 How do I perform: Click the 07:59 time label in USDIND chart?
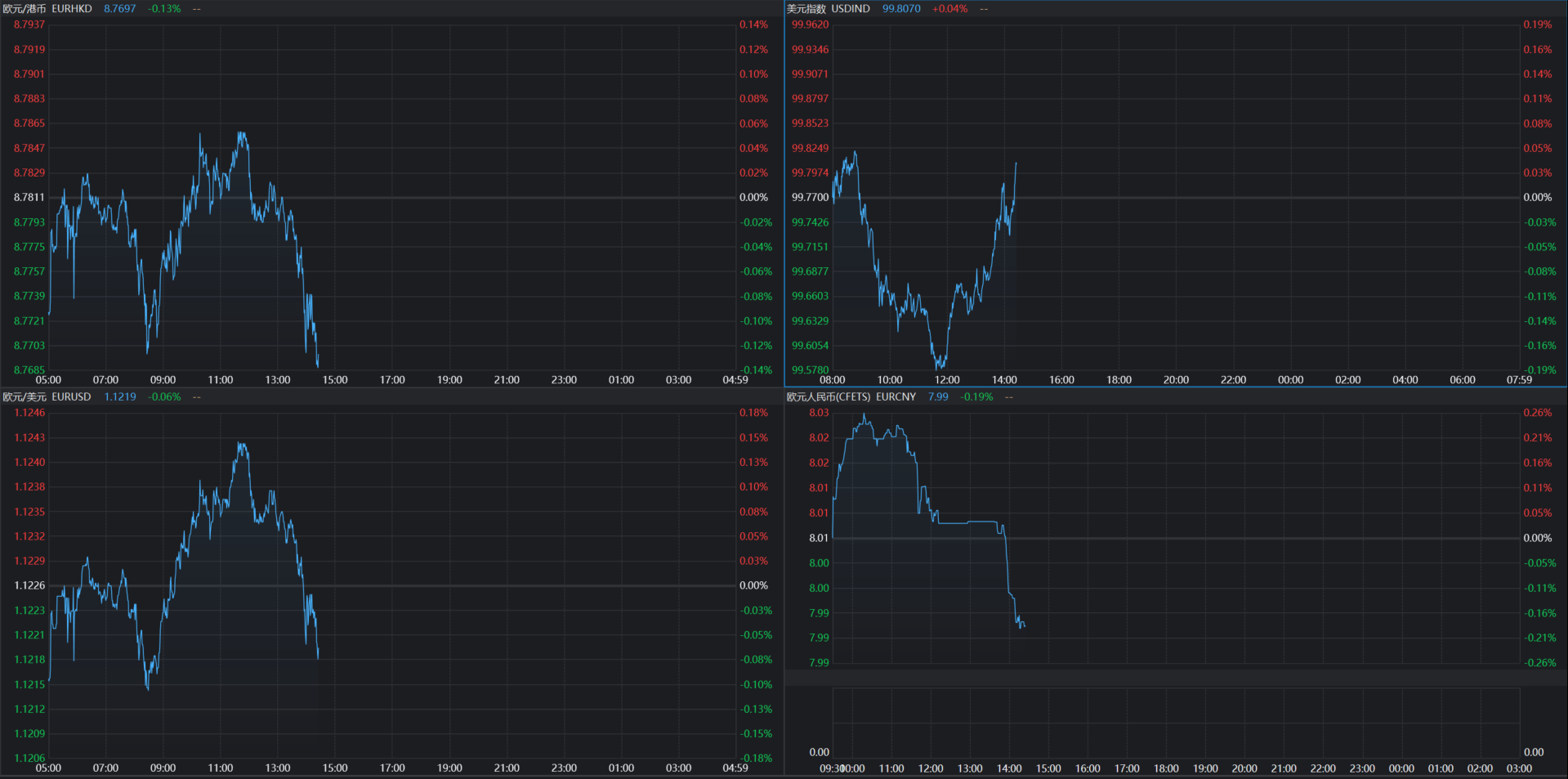pyautogui.click(x=1519, y=380)
